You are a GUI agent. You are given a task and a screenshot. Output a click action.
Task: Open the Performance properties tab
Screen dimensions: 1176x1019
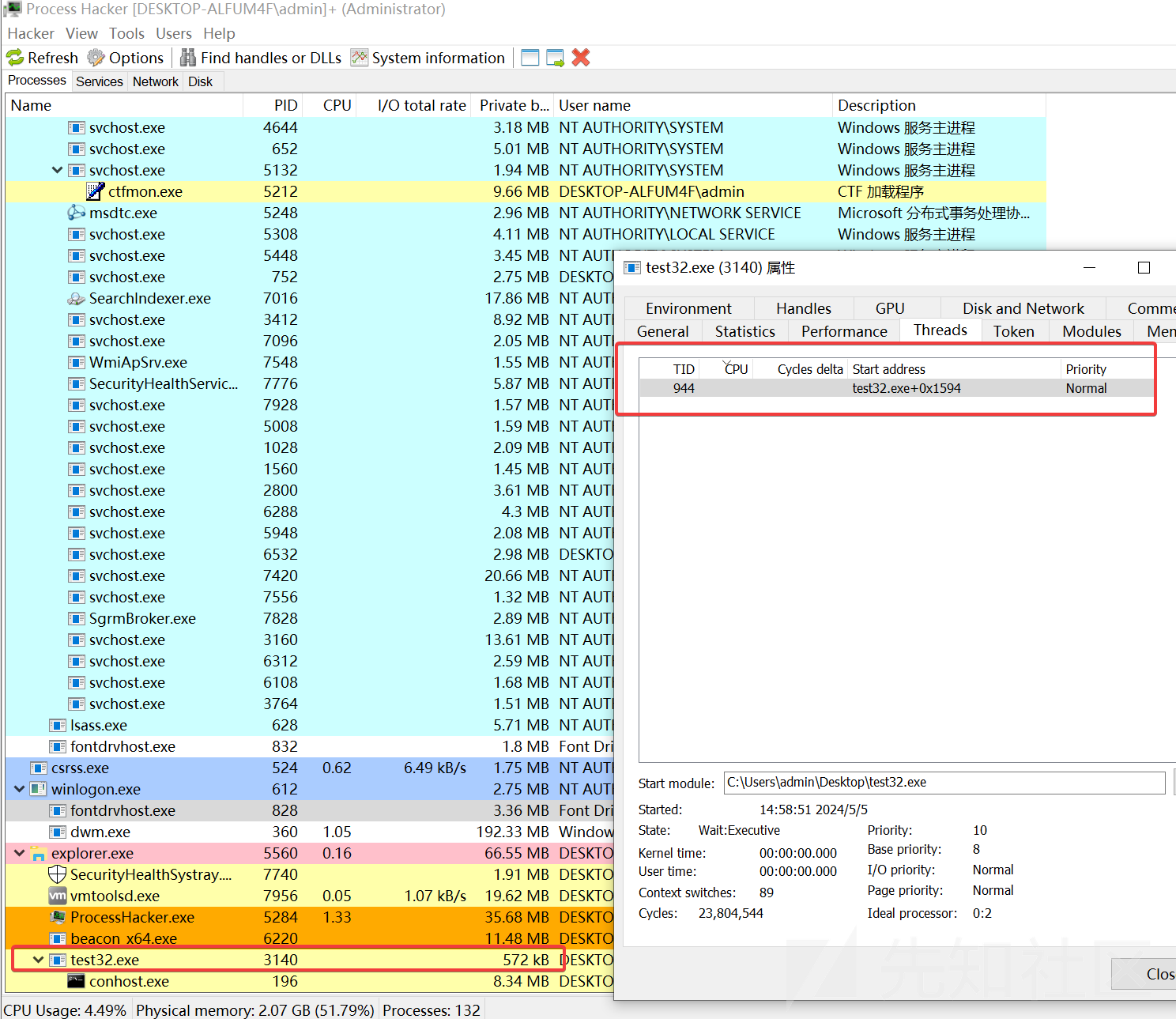[844, 331]
